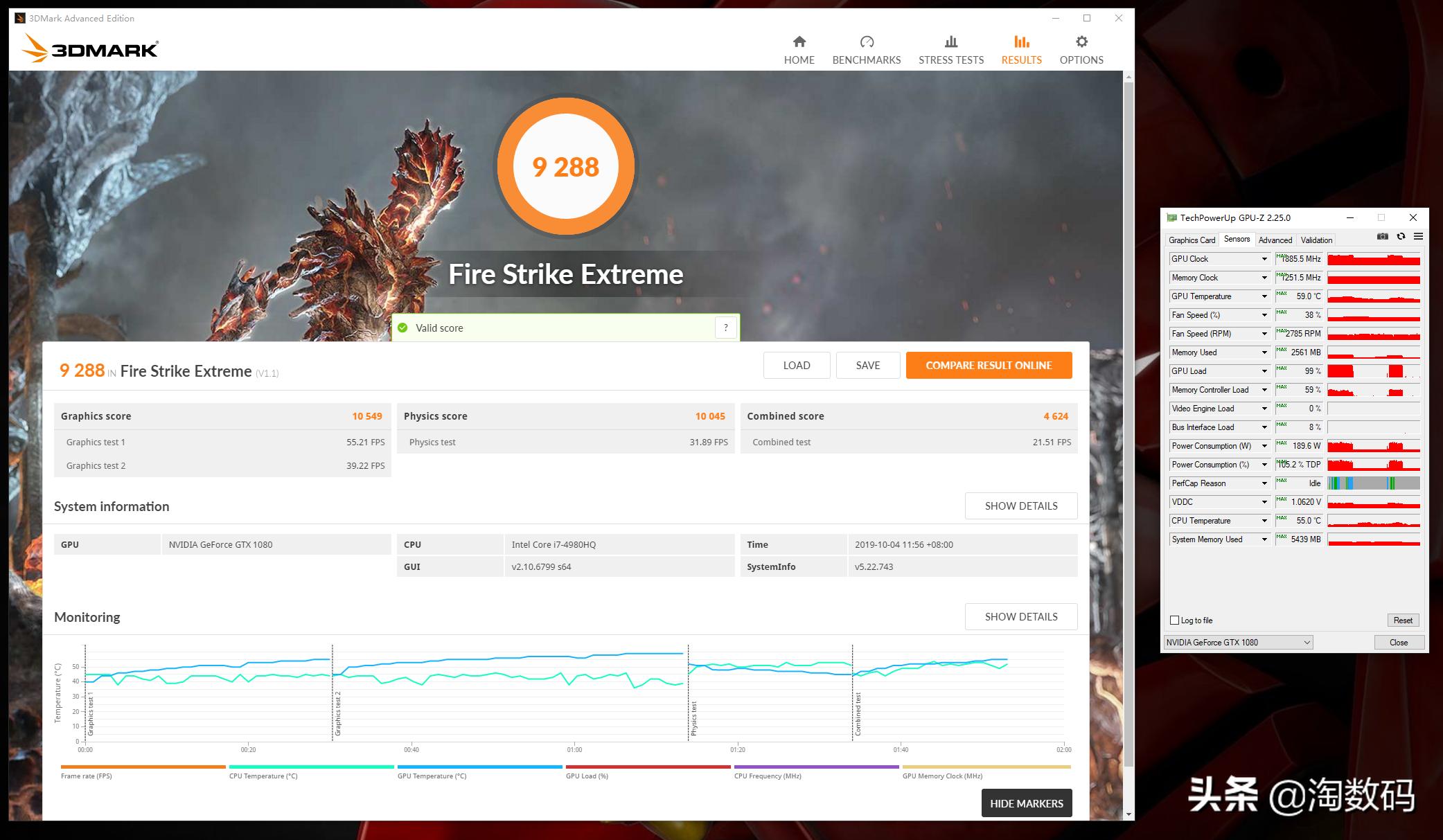The image size is (1443, 840).
Task: Refresh GPU-Z sensor readings via circular arrows icon
Action: pos(1401,236)
